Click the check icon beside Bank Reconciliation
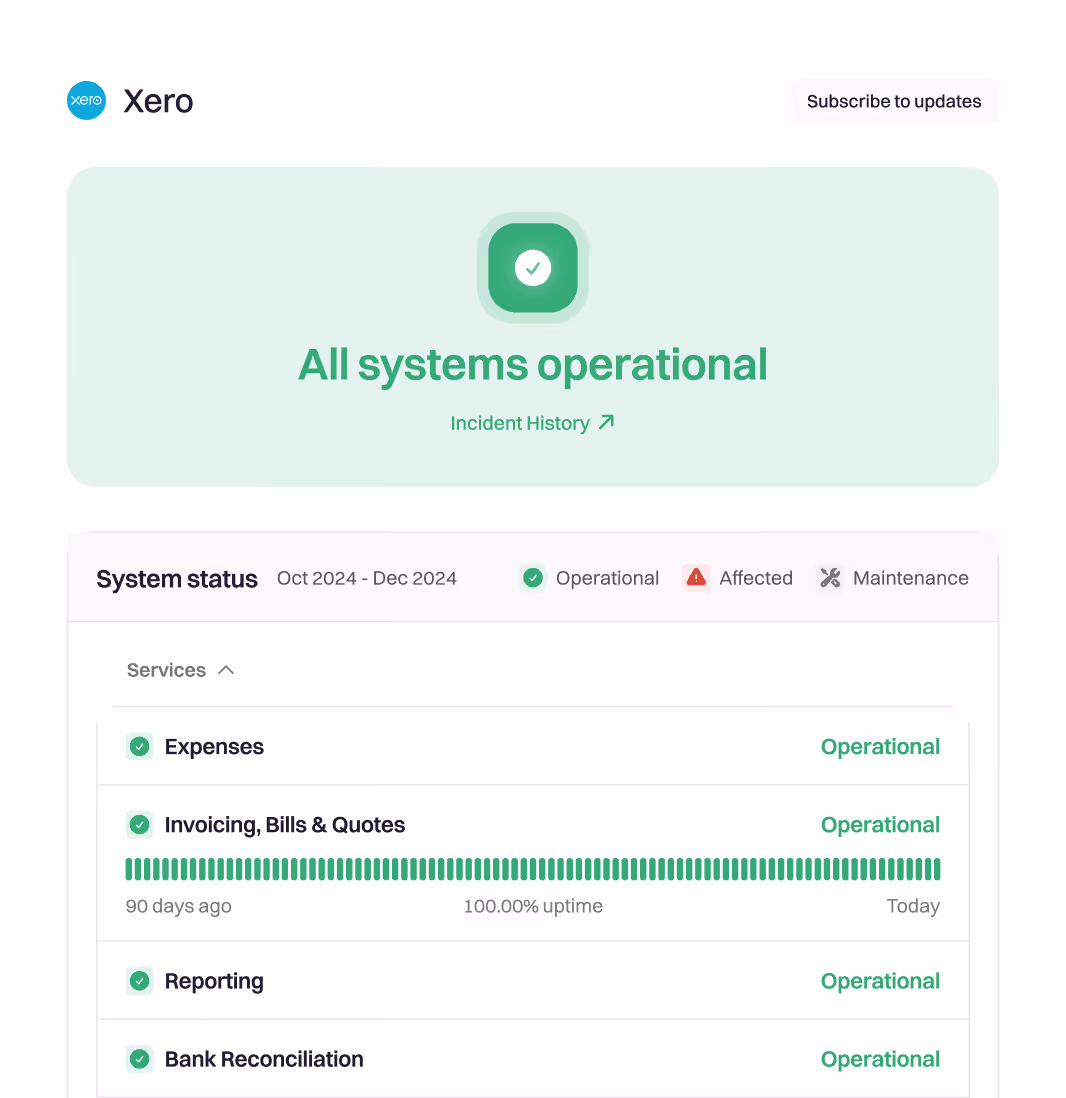 [x=140, y=1059]
